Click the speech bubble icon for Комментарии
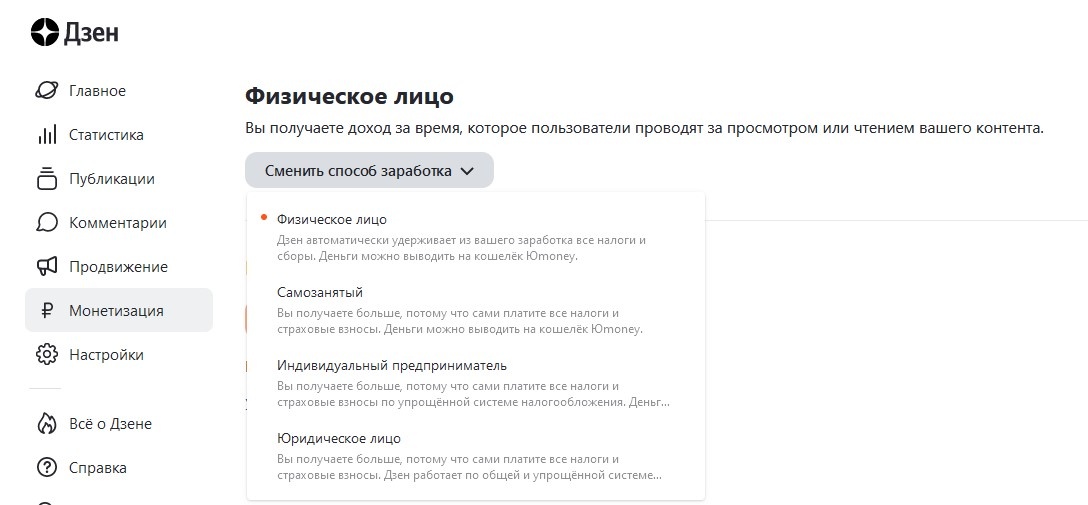The height and width of the screenshot is (505, 1088). [x=46, y=223]
